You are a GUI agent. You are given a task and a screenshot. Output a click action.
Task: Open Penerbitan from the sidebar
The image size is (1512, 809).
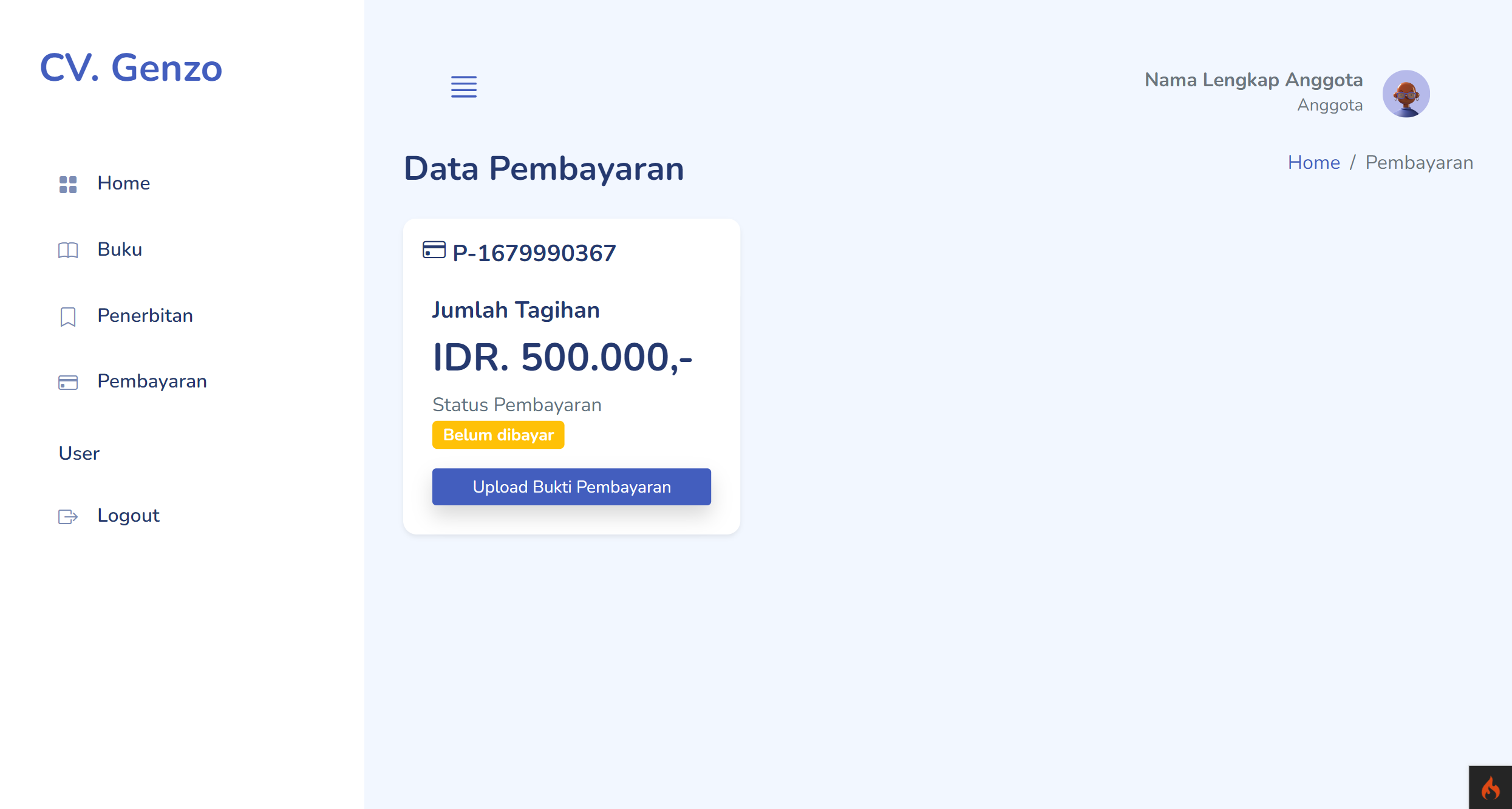(x=144, y=315)
